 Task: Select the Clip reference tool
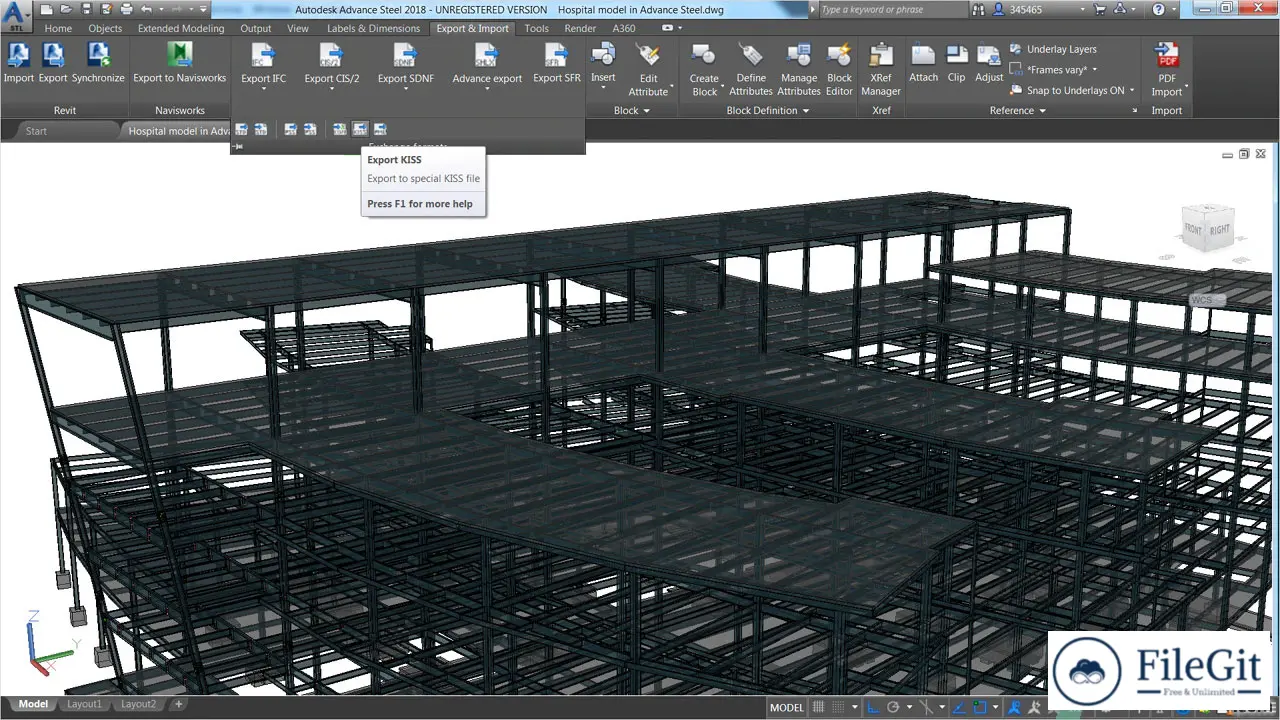pyautogui.click(x=957, y=62)
